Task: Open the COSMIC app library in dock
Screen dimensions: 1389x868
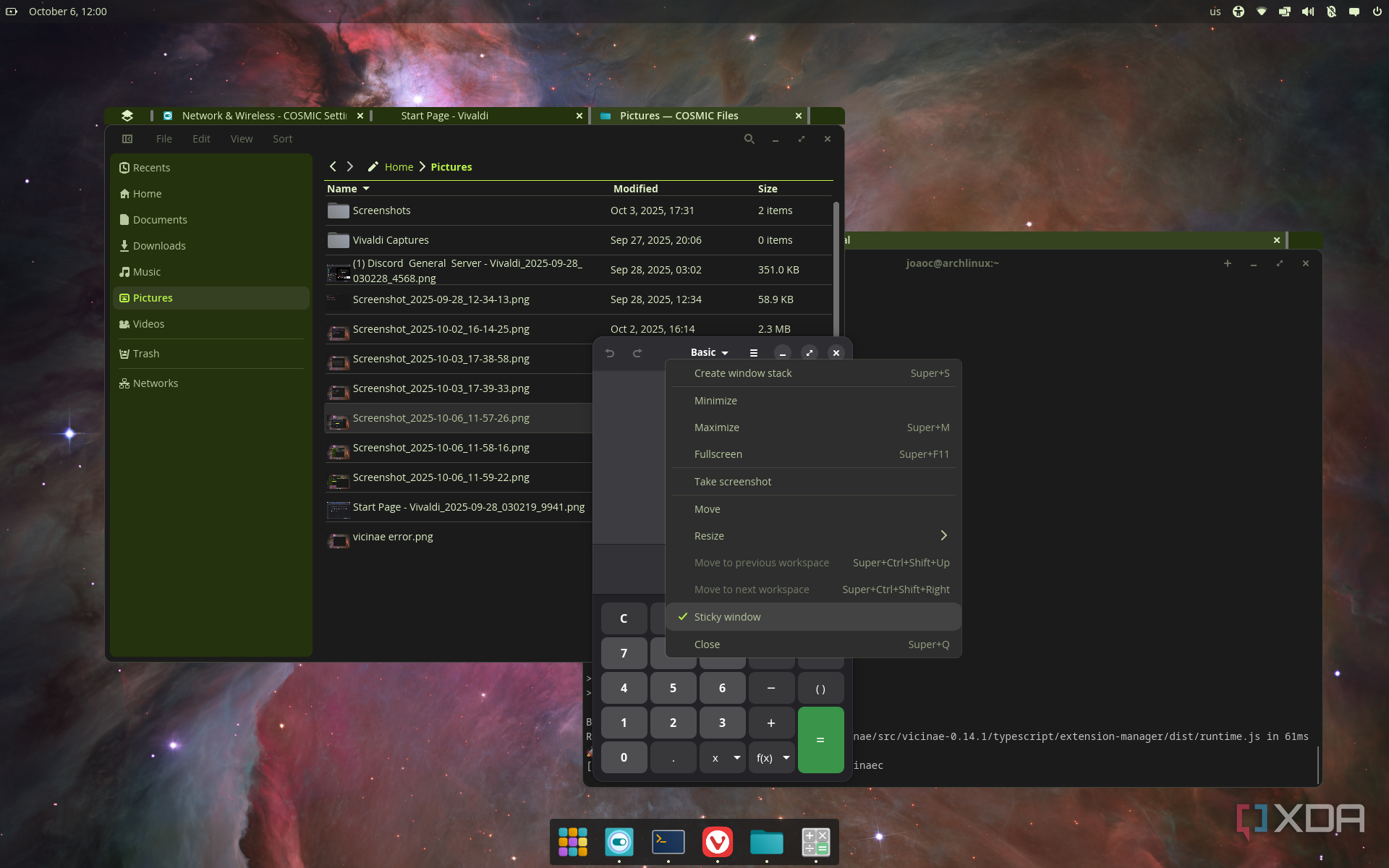Action: (x=573, y=842)
